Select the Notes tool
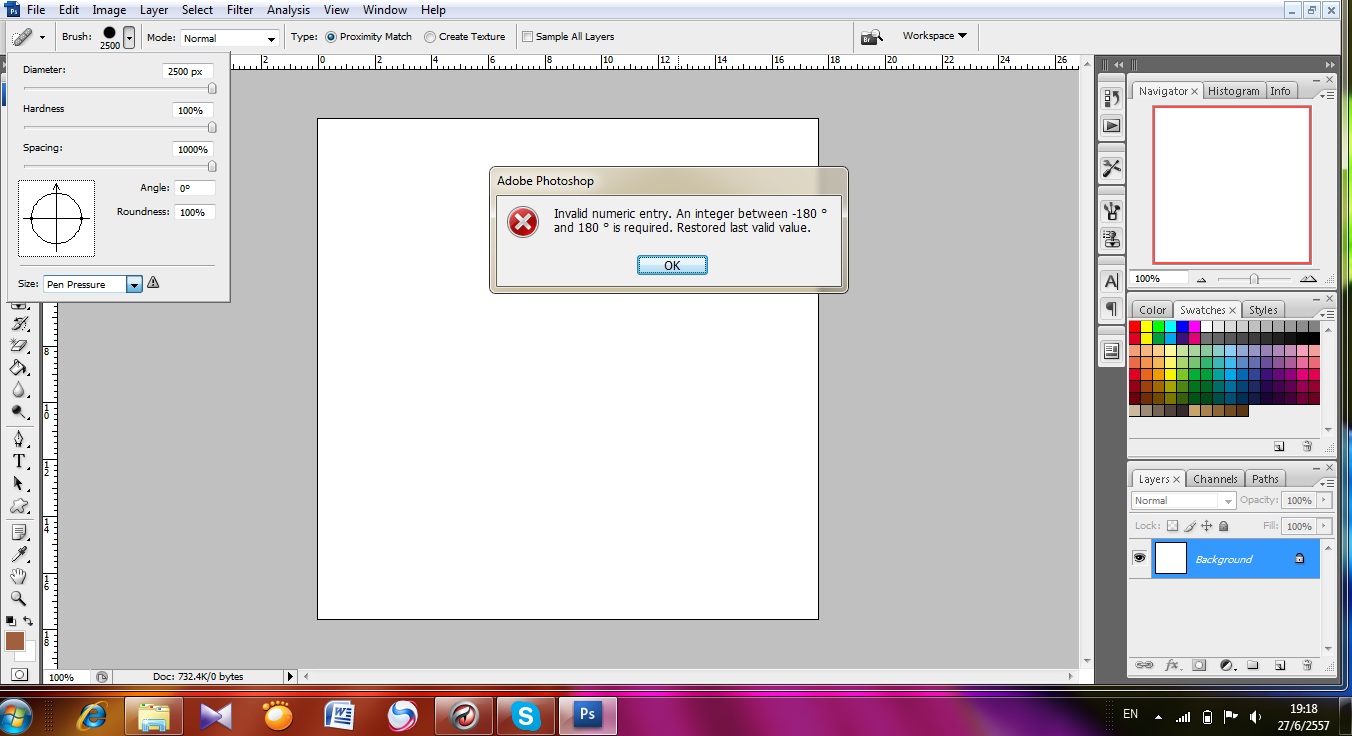The image size is (1352, 736). click(x=18, y=532)
